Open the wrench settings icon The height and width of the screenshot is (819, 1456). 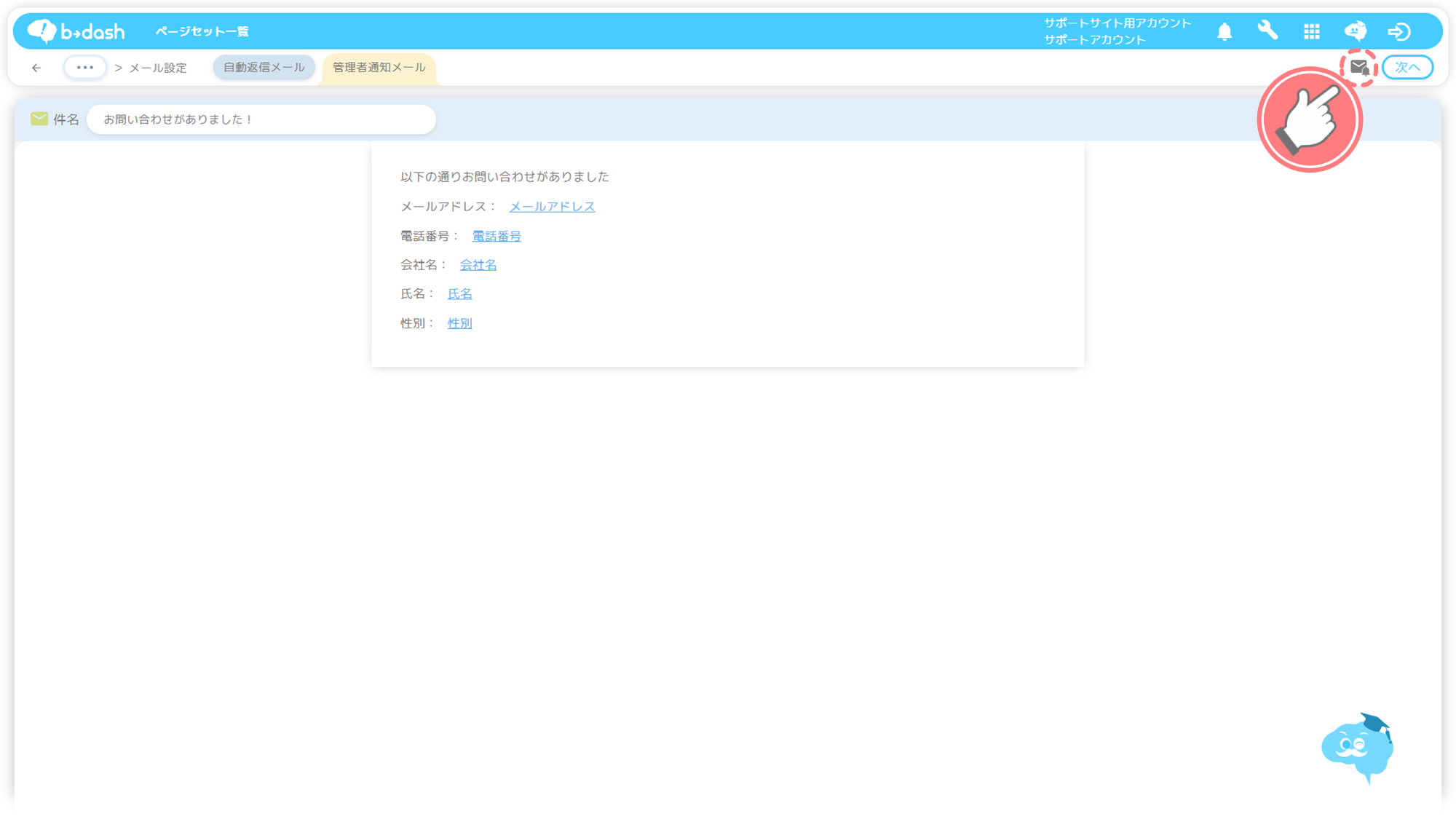pos(1267,31)
